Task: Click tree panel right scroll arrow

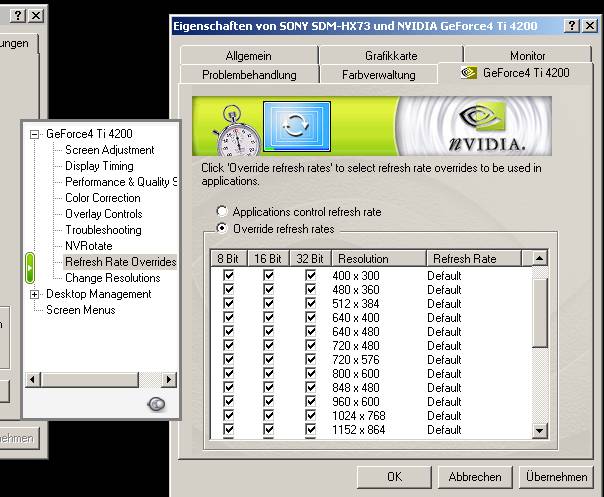Action: tap(169, 379)
